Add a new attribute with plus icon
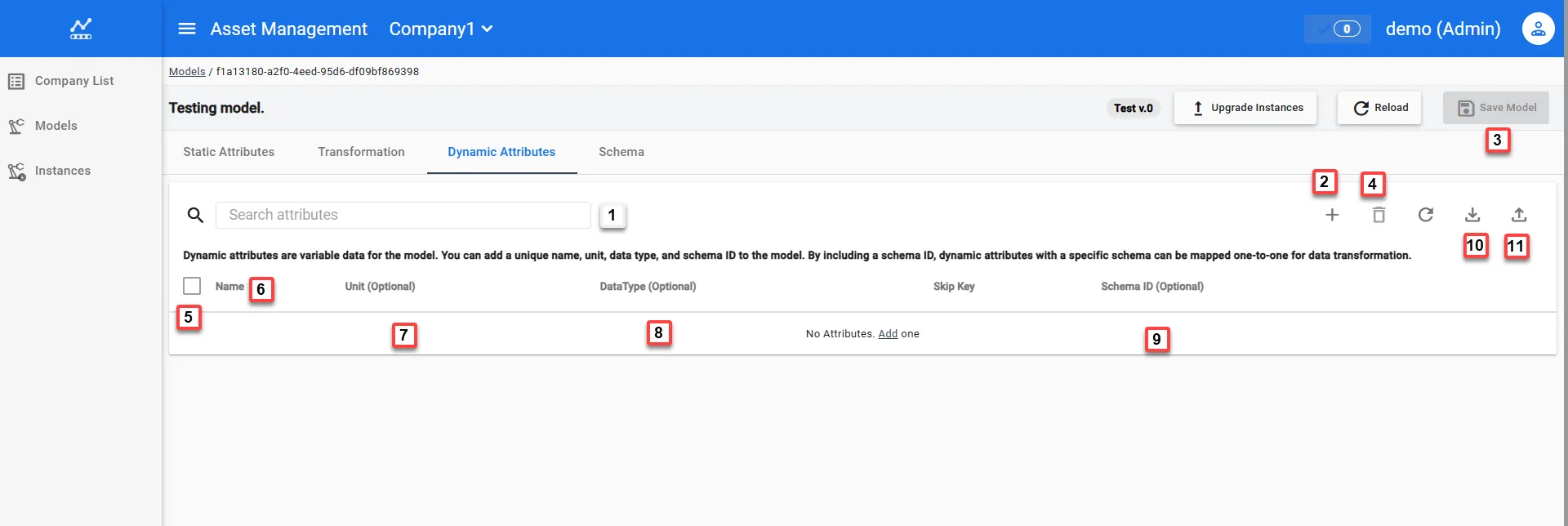 (1332, 215)
